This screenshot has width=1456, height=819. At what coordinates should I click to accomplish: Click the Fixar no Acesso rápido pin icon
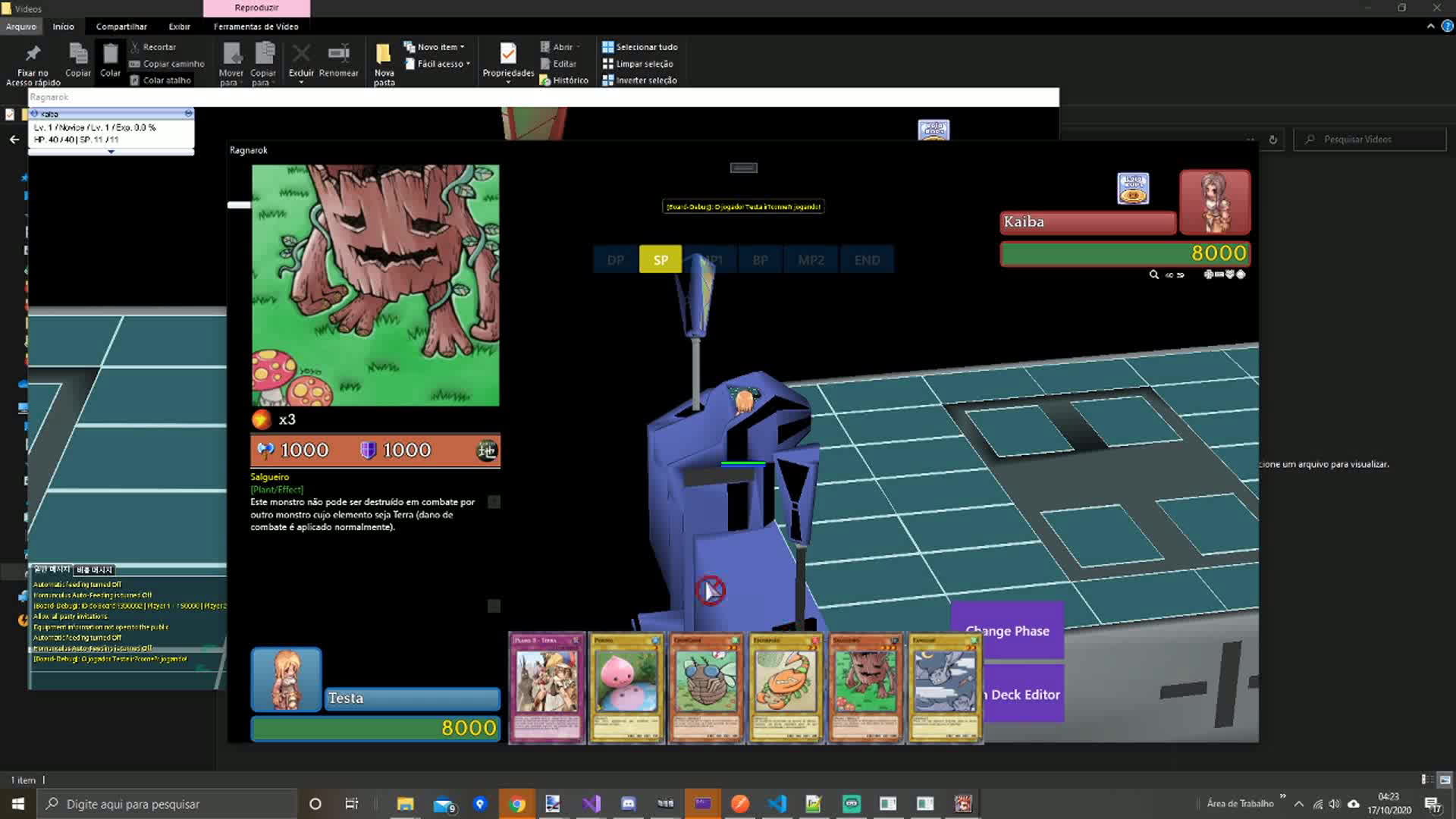pyautogui.click(x=33, y=54)
